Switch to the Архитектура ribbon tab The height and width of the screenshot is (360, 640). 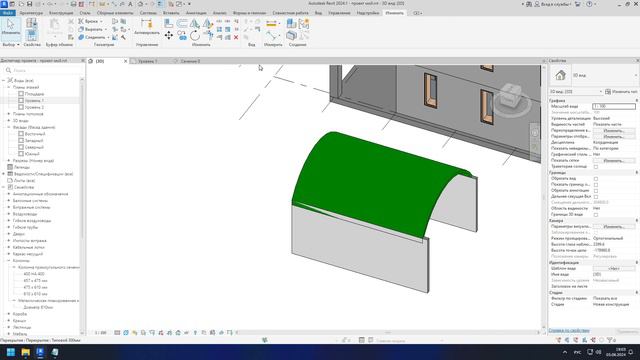tap(31, 13)
